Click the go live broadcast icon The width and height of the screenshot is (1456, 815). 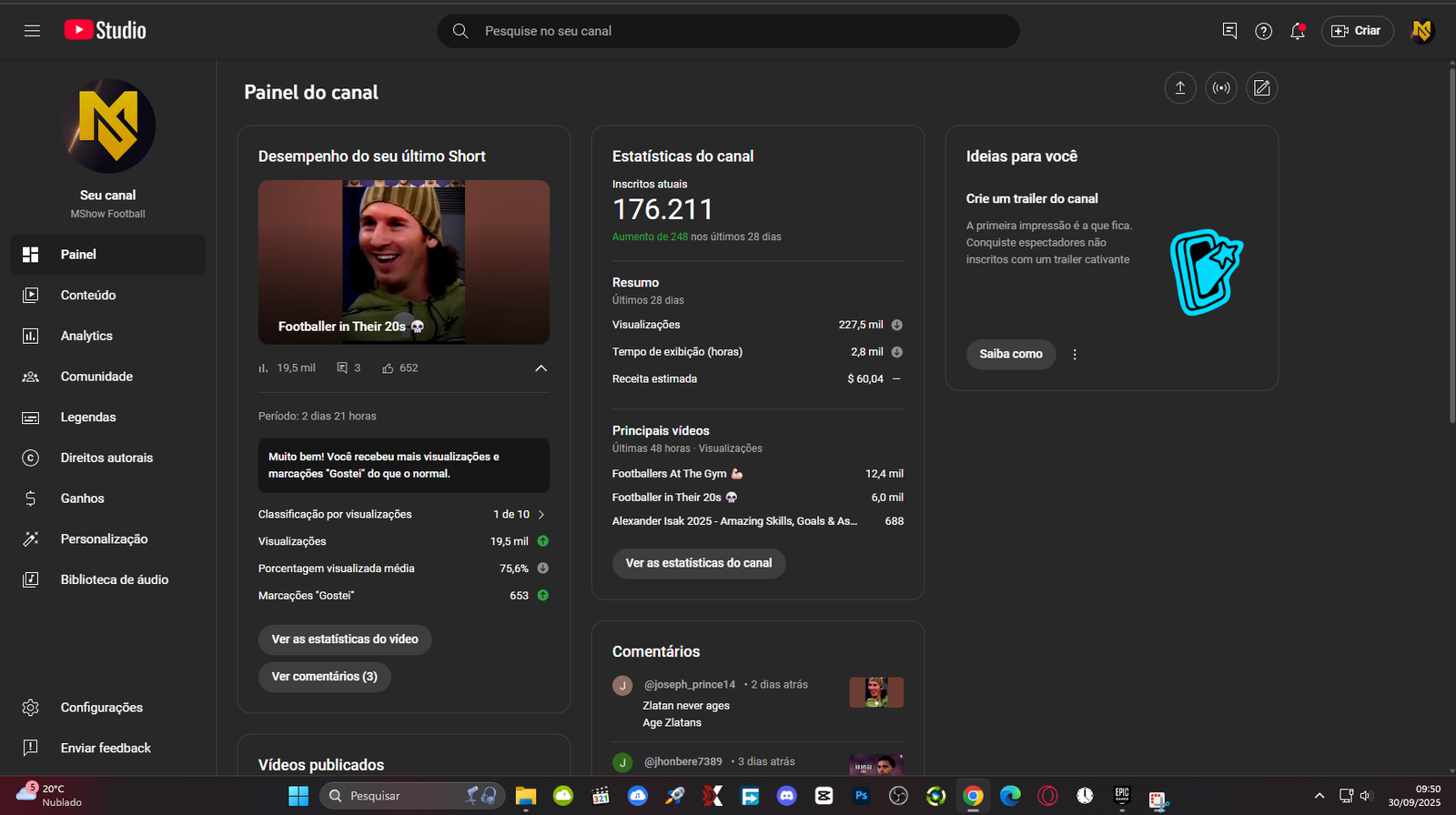point(1221,88)
